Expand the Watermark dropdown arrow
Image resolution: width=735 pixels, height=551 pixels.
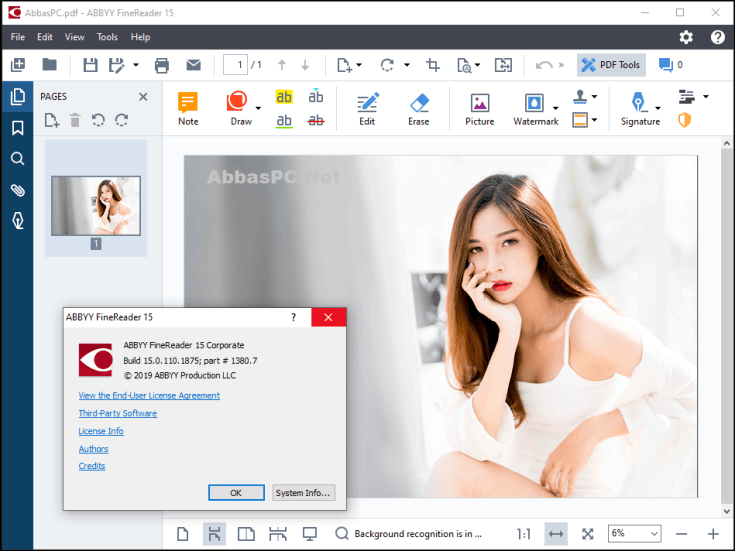555,108
